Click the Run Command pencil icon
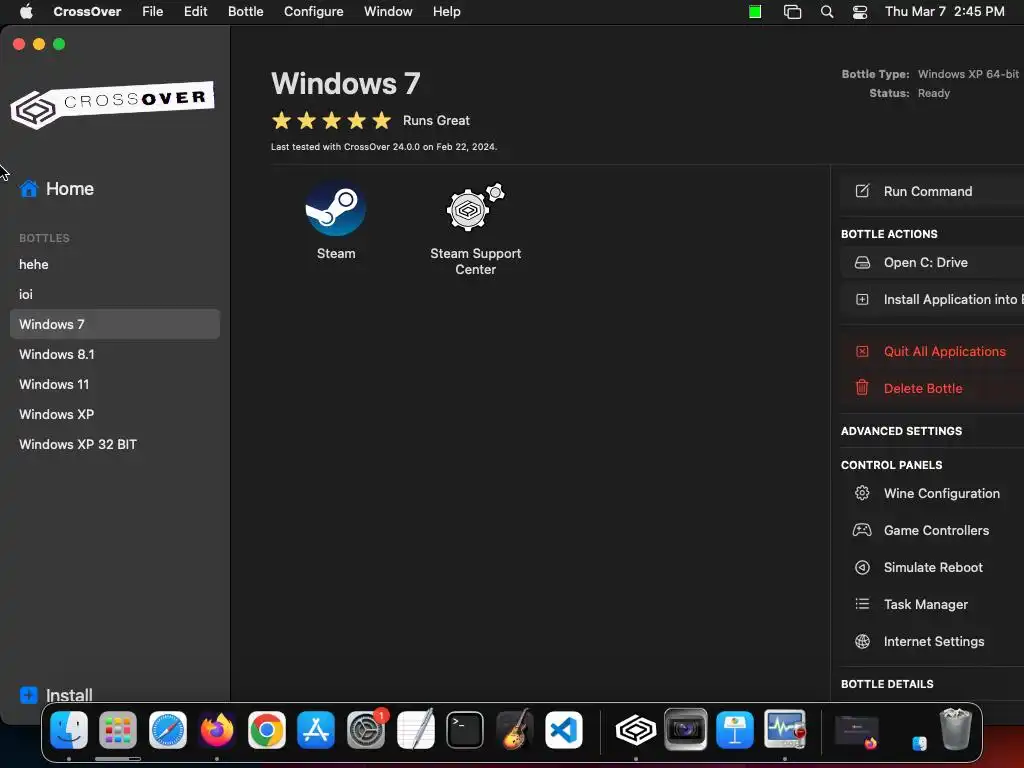This screenshot has width=1024, height=768. [x=862, y=191]
